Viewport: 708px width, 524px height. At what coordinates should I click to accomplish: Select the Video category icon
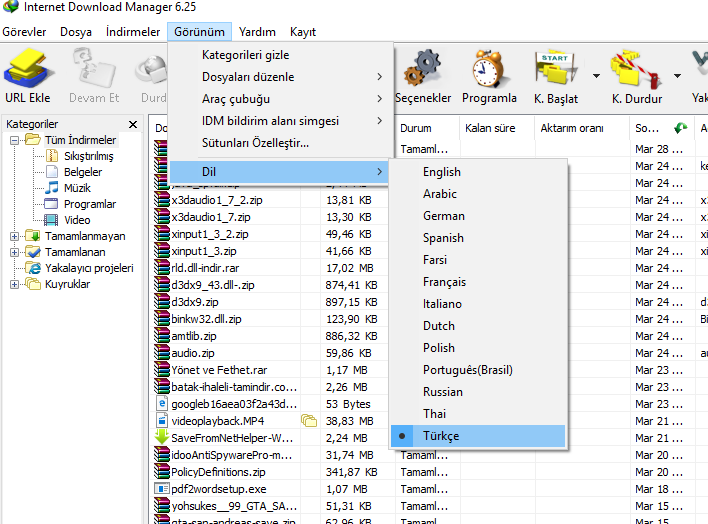coord(51,220)
